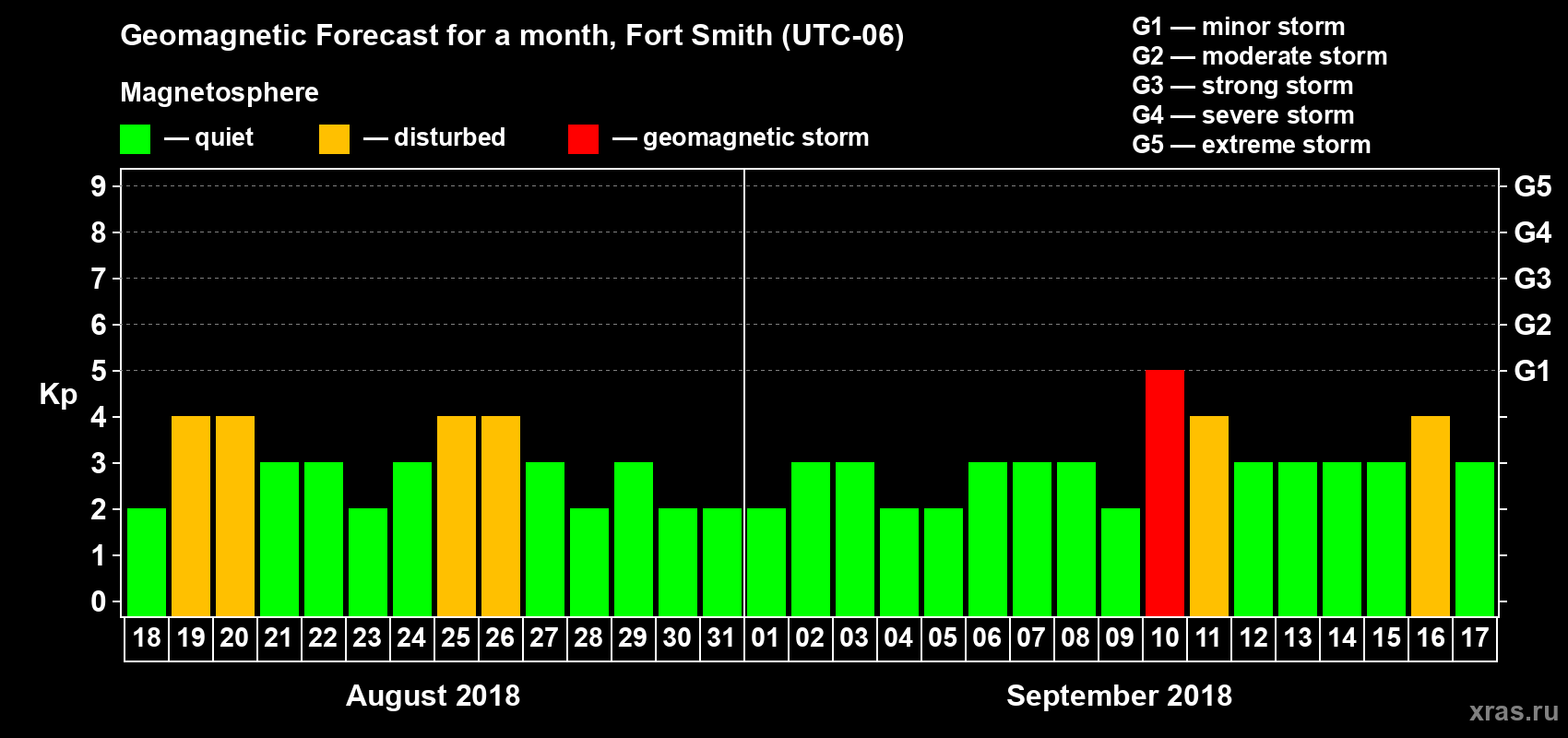1568x738 pixels.
Task: Click the red geomagnetic storm legend swatch
Action: (584, 139)
